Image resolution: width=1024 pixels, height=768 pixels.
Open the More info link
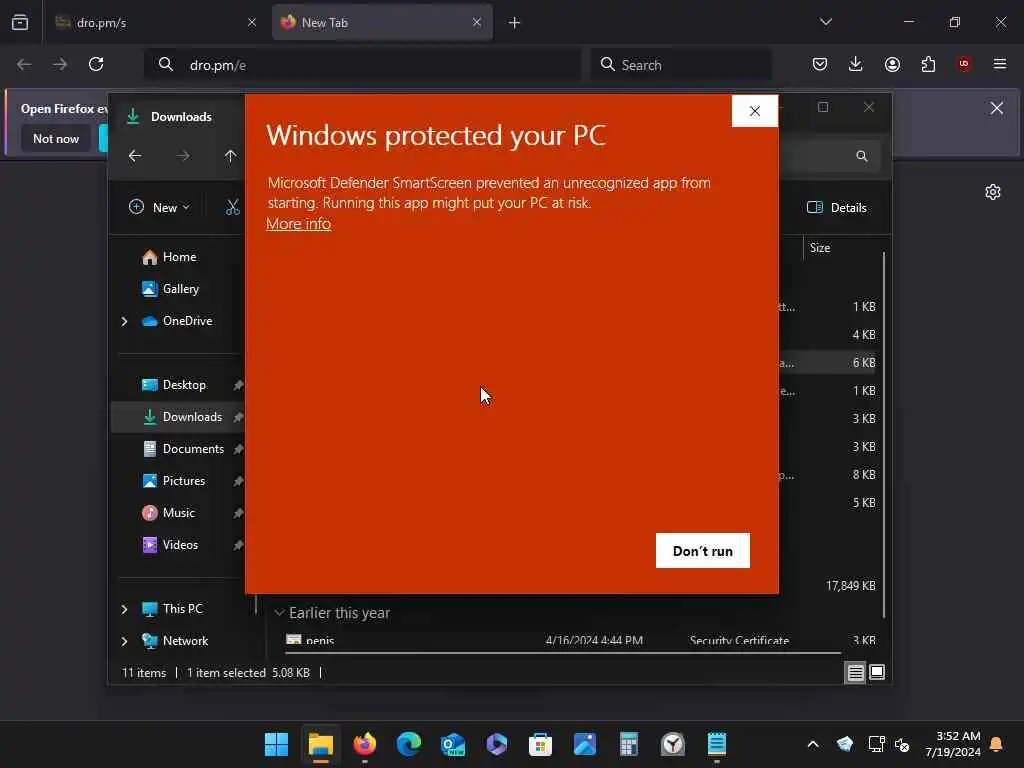click(x=298, y=224)
